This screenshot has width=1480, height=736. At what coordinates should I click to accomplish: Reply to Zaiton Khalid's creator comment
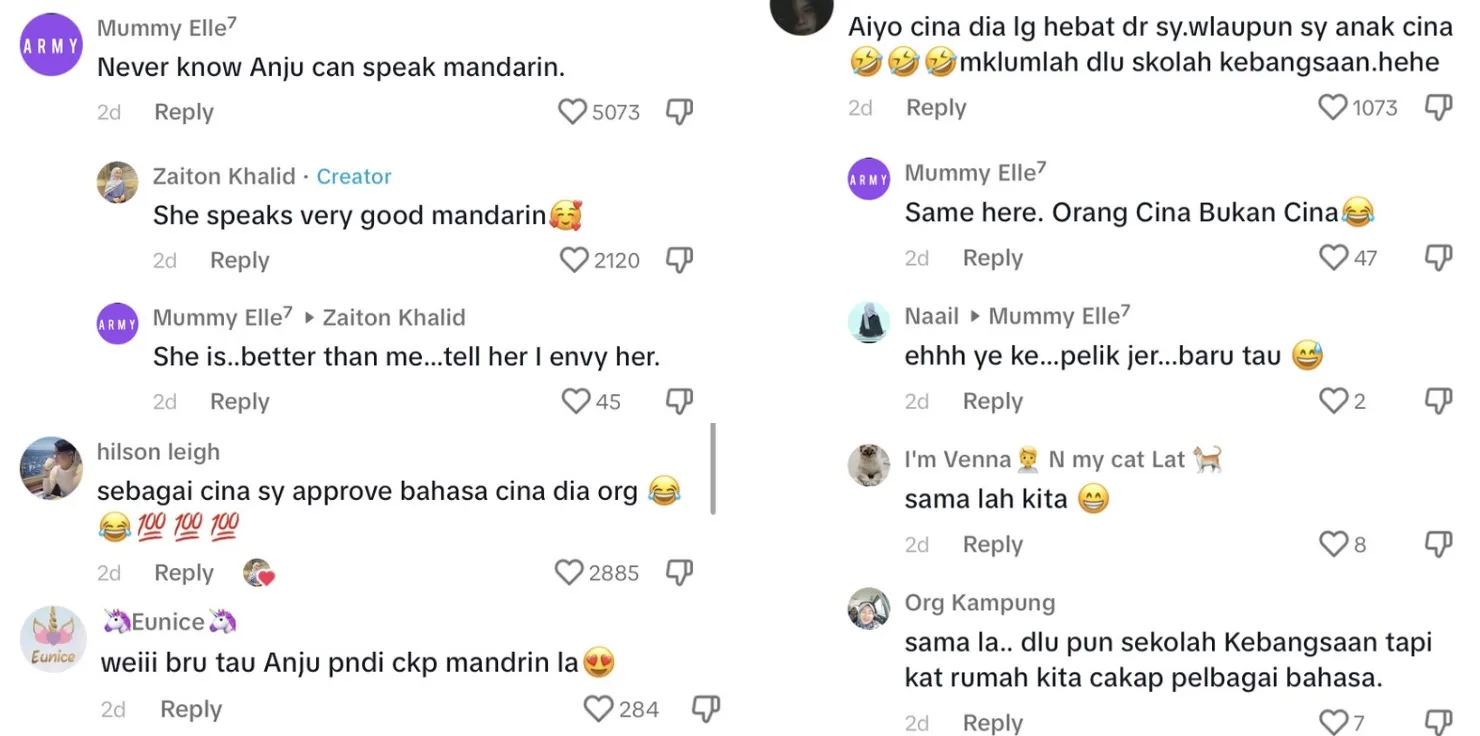(240, 261)
